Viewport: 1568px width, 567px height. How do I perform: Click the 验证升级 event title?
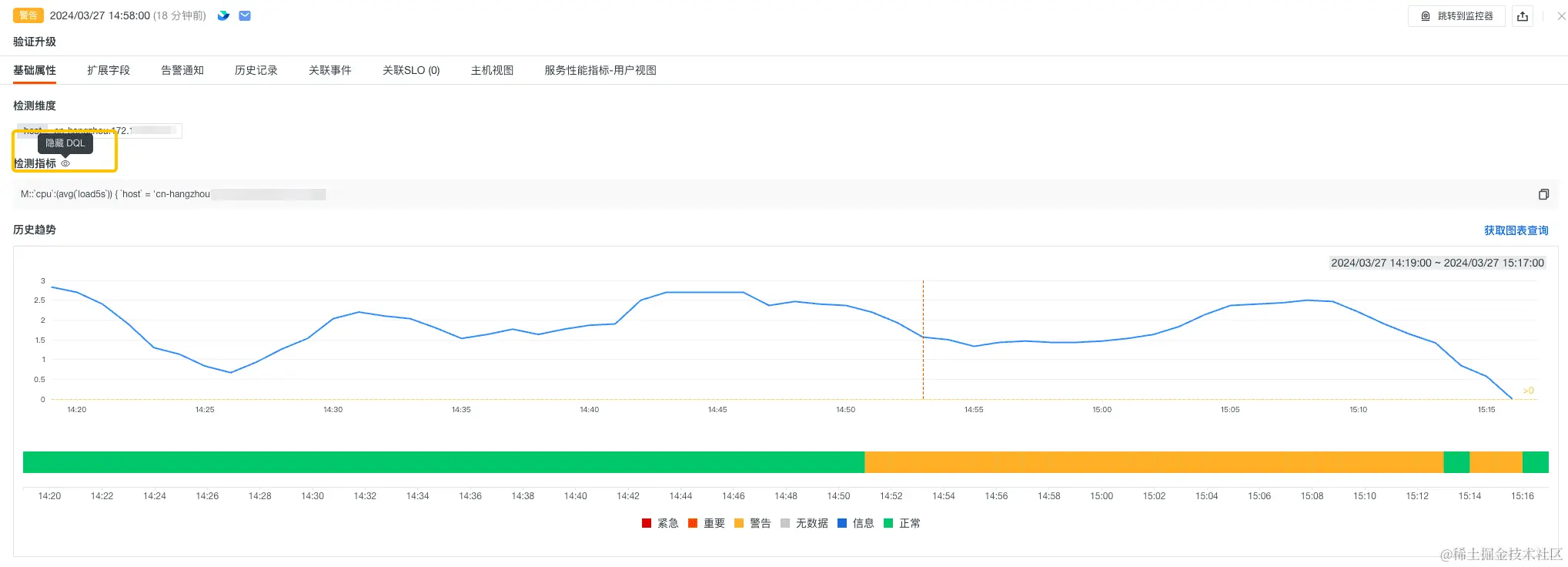tap(35, 42)
